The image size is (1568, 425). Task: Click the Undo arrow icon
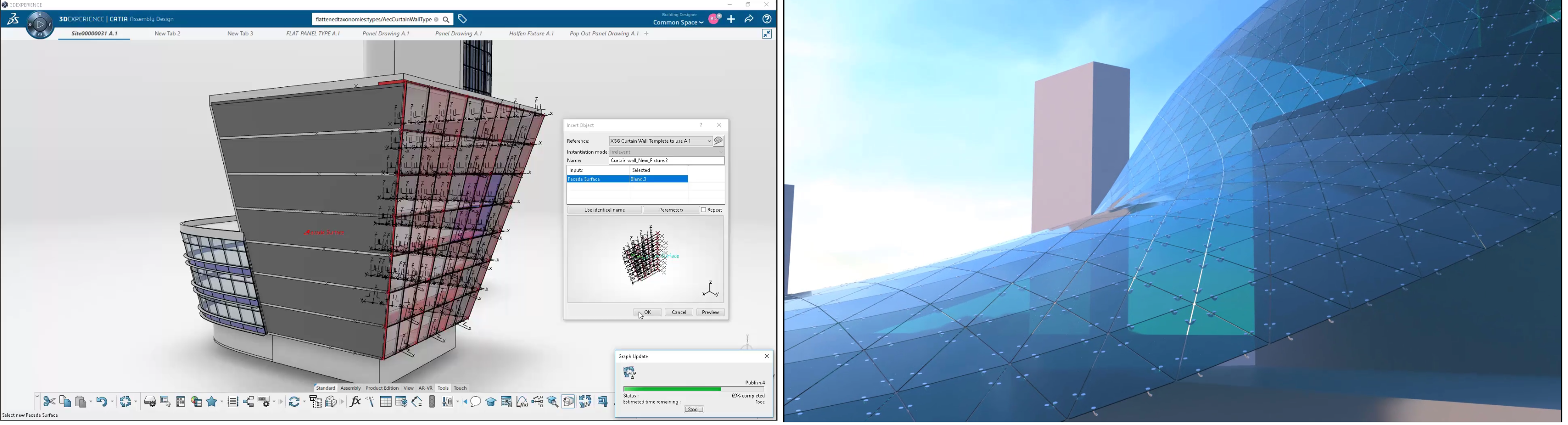pos(102,401)
